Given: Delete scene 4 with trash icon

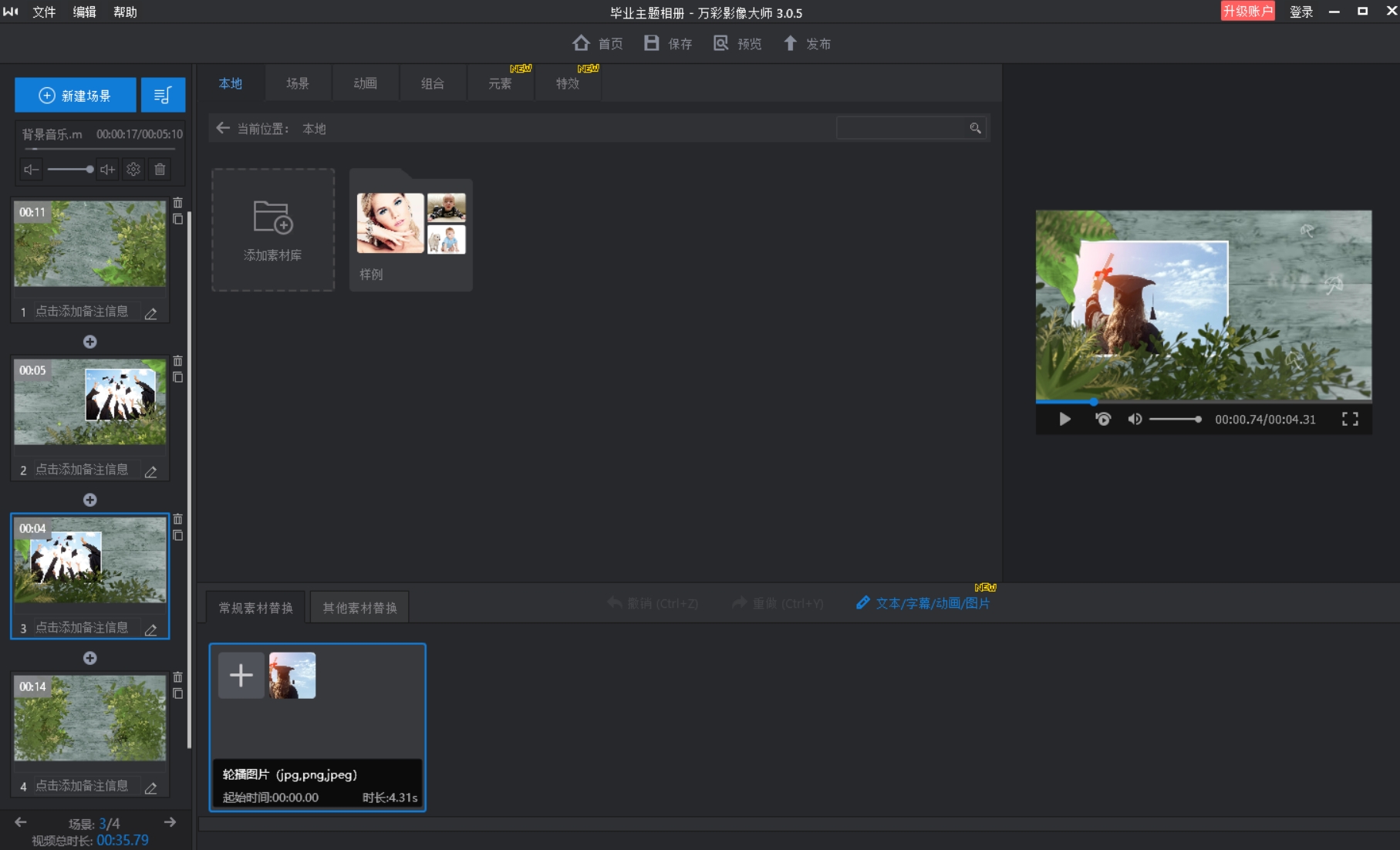Looking at the screenshot, I should pos(178,677).
